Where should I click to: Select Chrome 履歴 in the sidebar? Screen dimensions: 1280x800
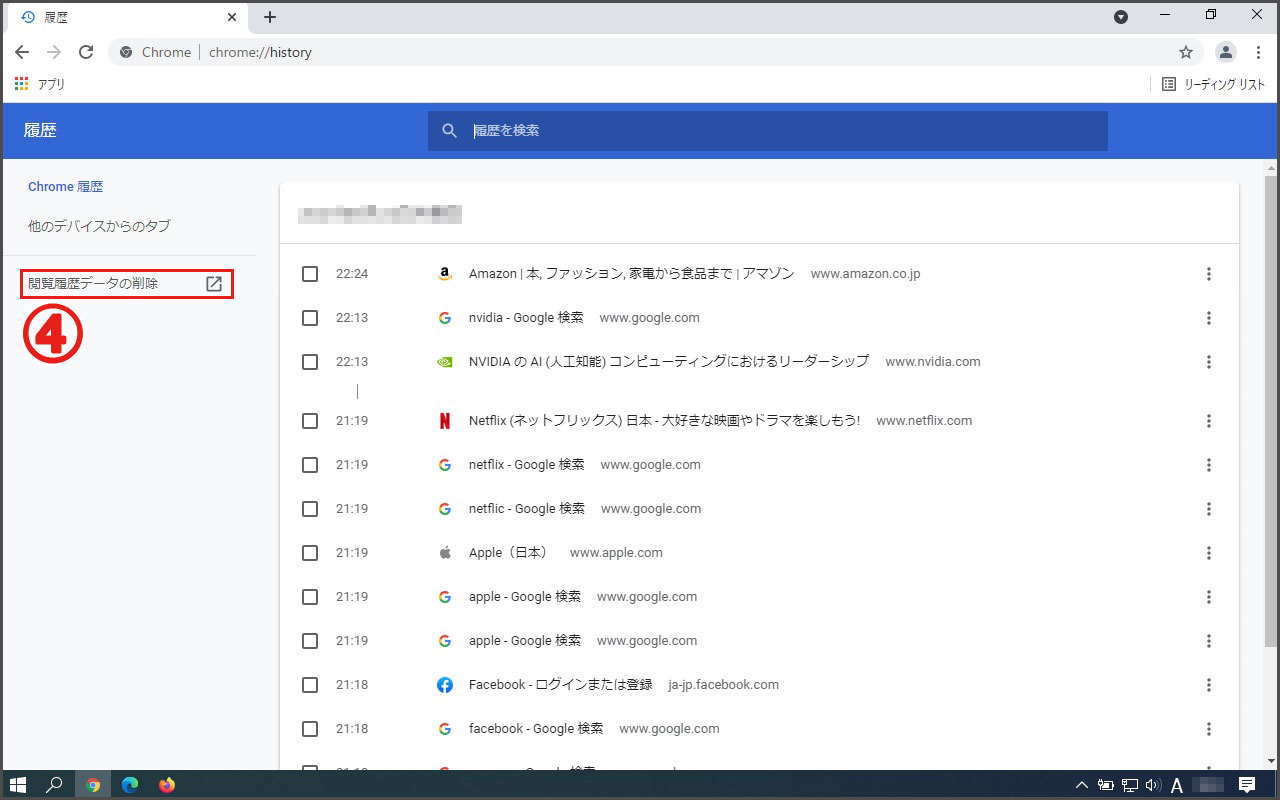pos(66,187)
